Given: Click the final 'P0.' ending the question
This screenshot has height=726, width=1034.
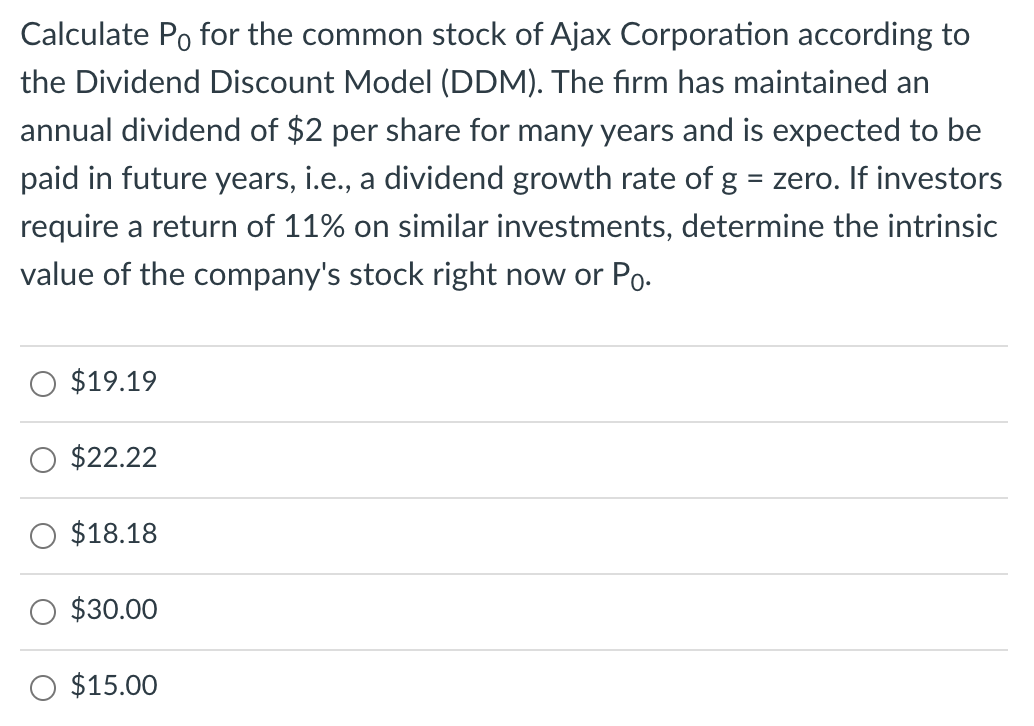Looking at the screenshot, I should (632, 276).
